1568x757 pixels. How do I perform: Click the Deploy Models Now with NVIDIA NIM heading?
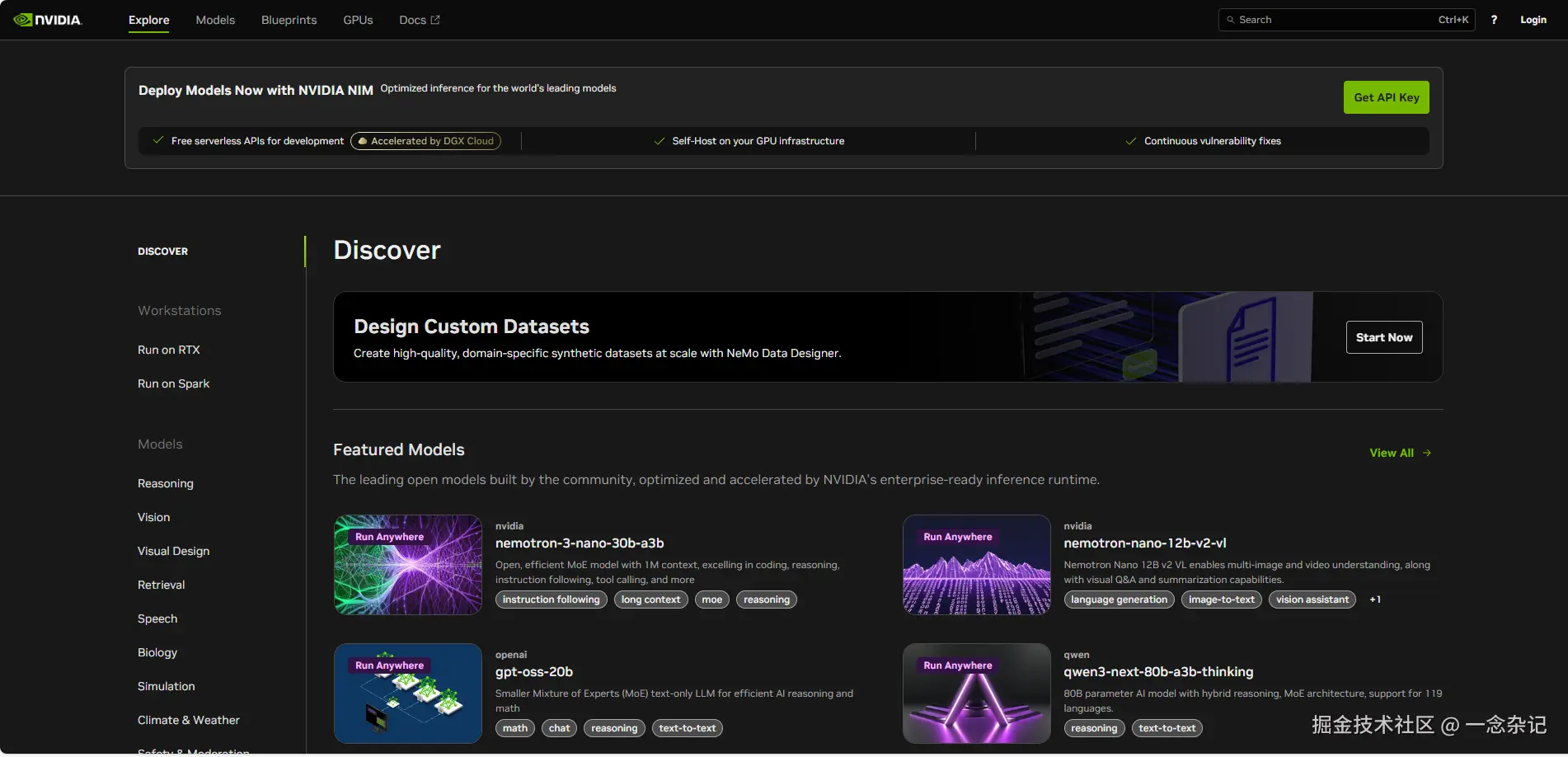[256, 90]
